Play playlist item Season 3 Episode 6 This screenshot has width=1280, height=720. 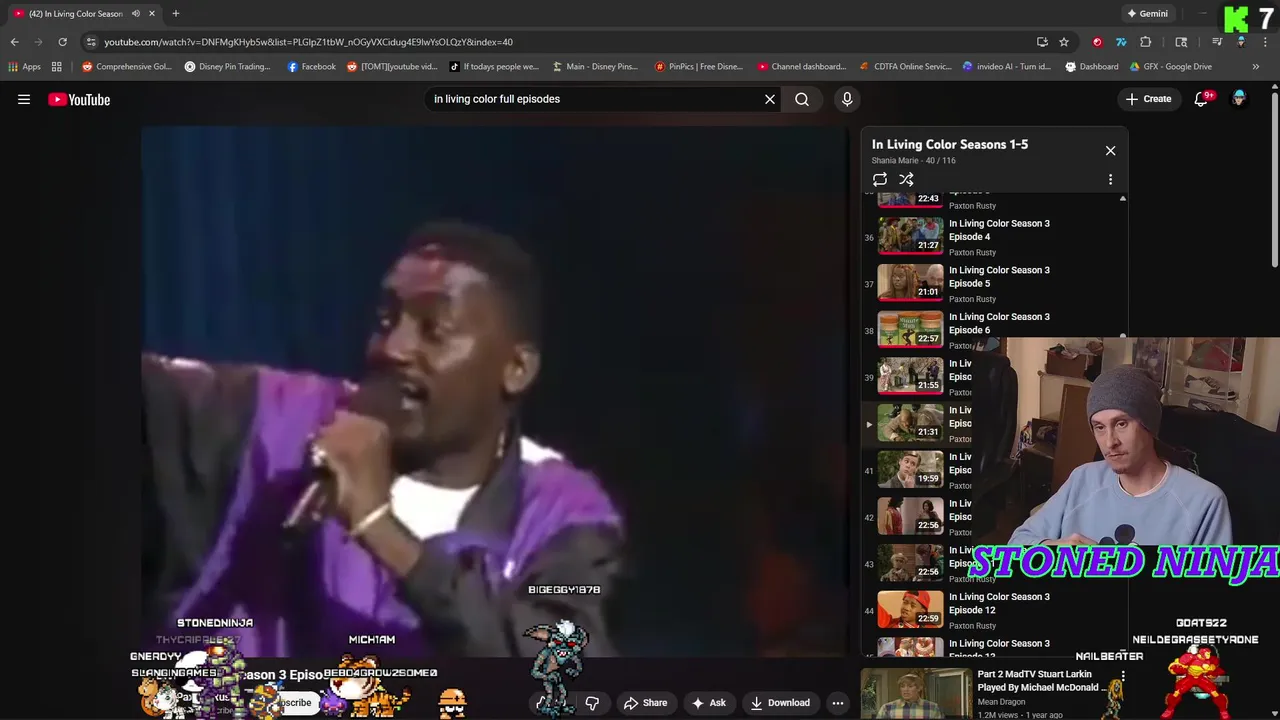pyautogui.click(x=995, y=330)
